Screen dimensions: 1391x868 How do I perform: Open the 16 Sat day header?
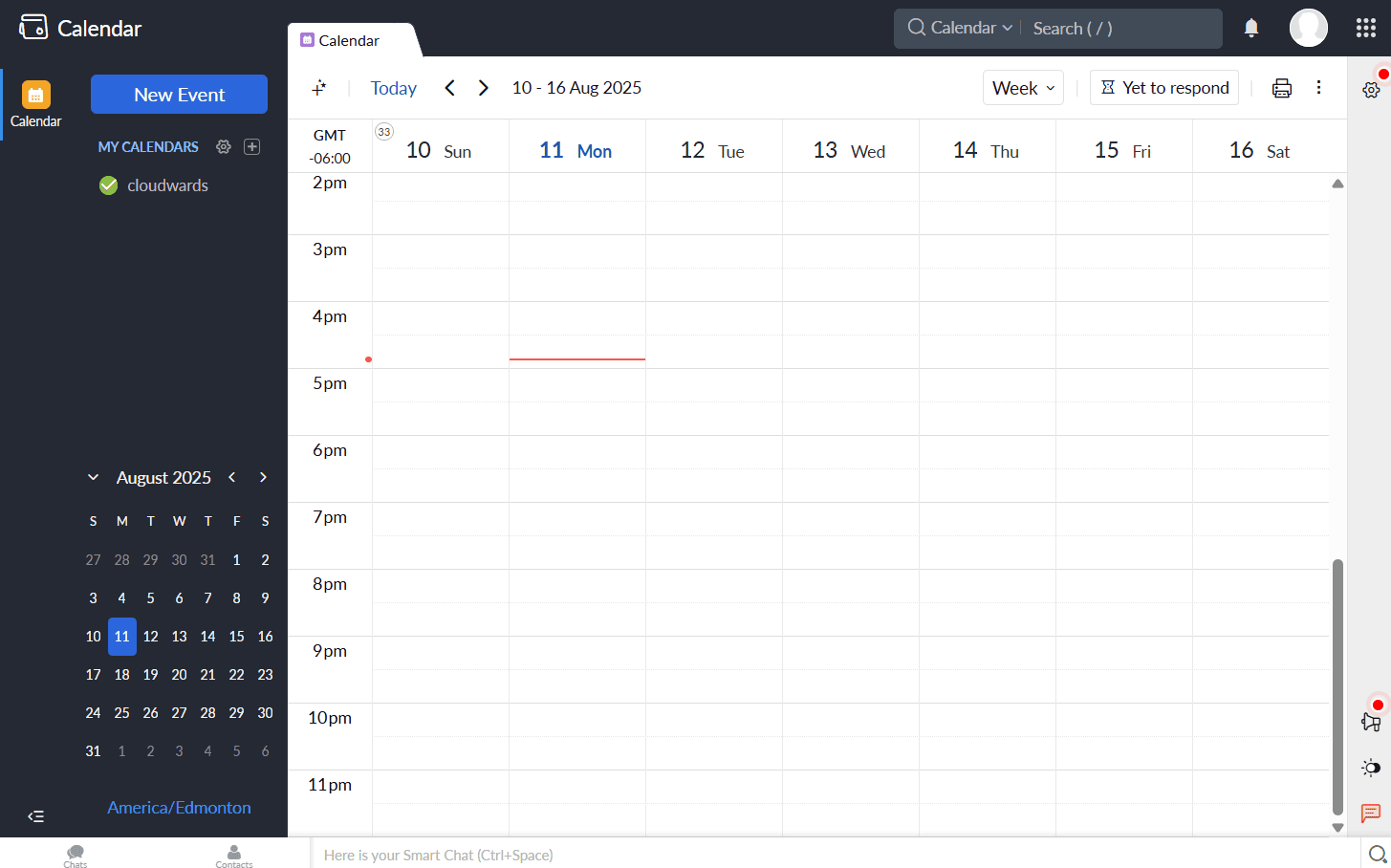pos(1259,150)
